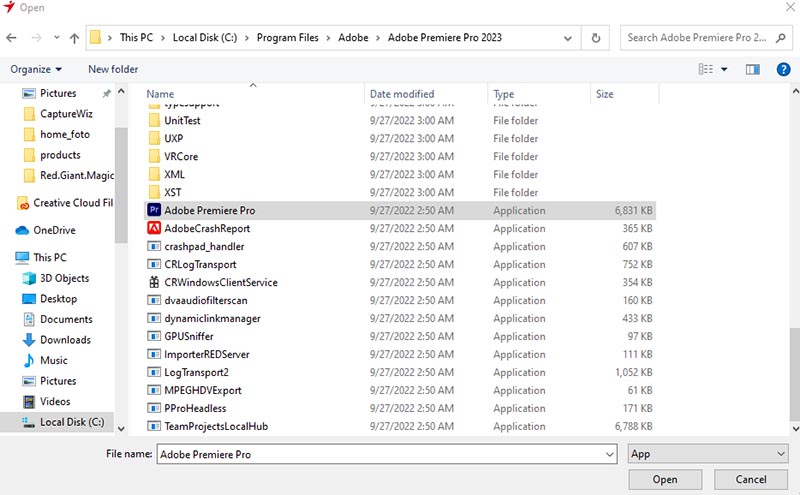Select the Adobe Premiere Pro application icon
This screenshot has width=800, height=495.
tap(154, 210)
